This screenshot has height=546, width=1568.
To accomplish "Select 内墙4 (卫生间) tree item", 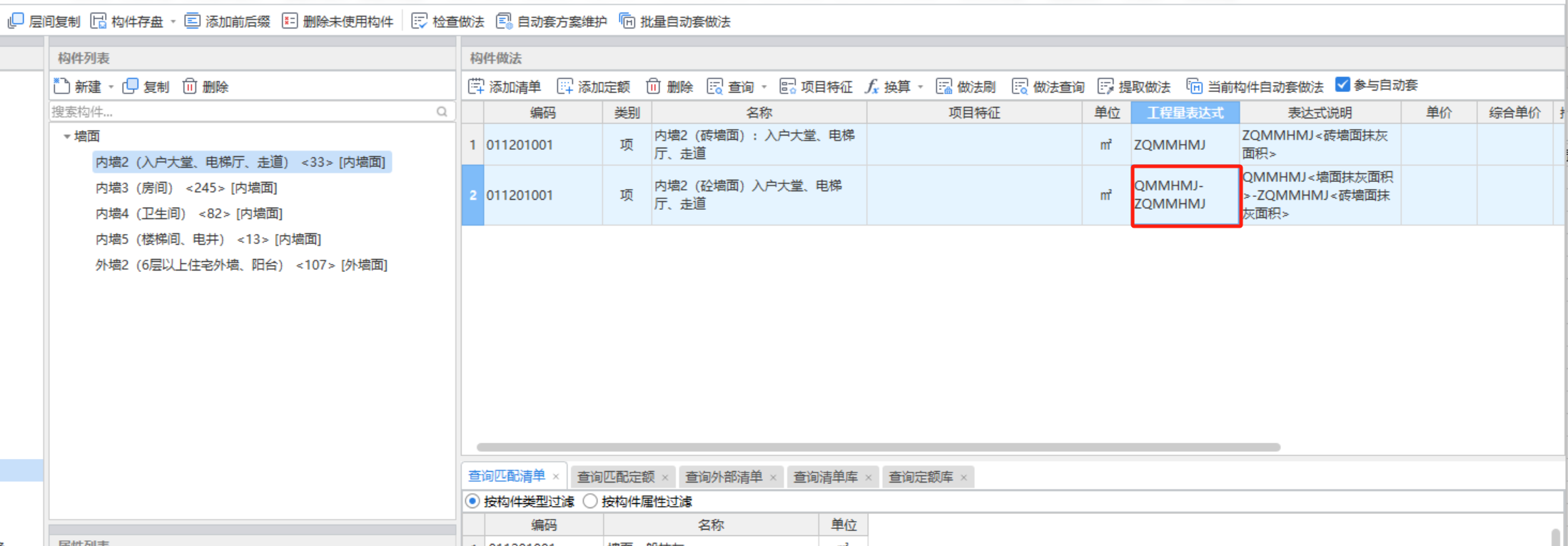I will (x=189, y=213).
